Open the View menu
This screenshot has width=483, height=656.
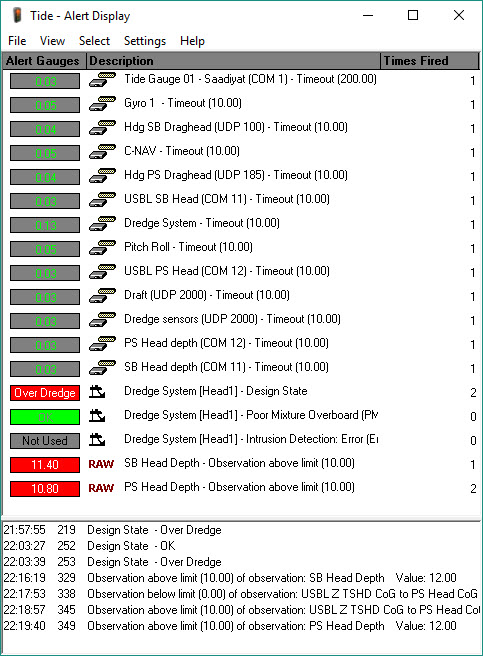(x=52, y=41)
